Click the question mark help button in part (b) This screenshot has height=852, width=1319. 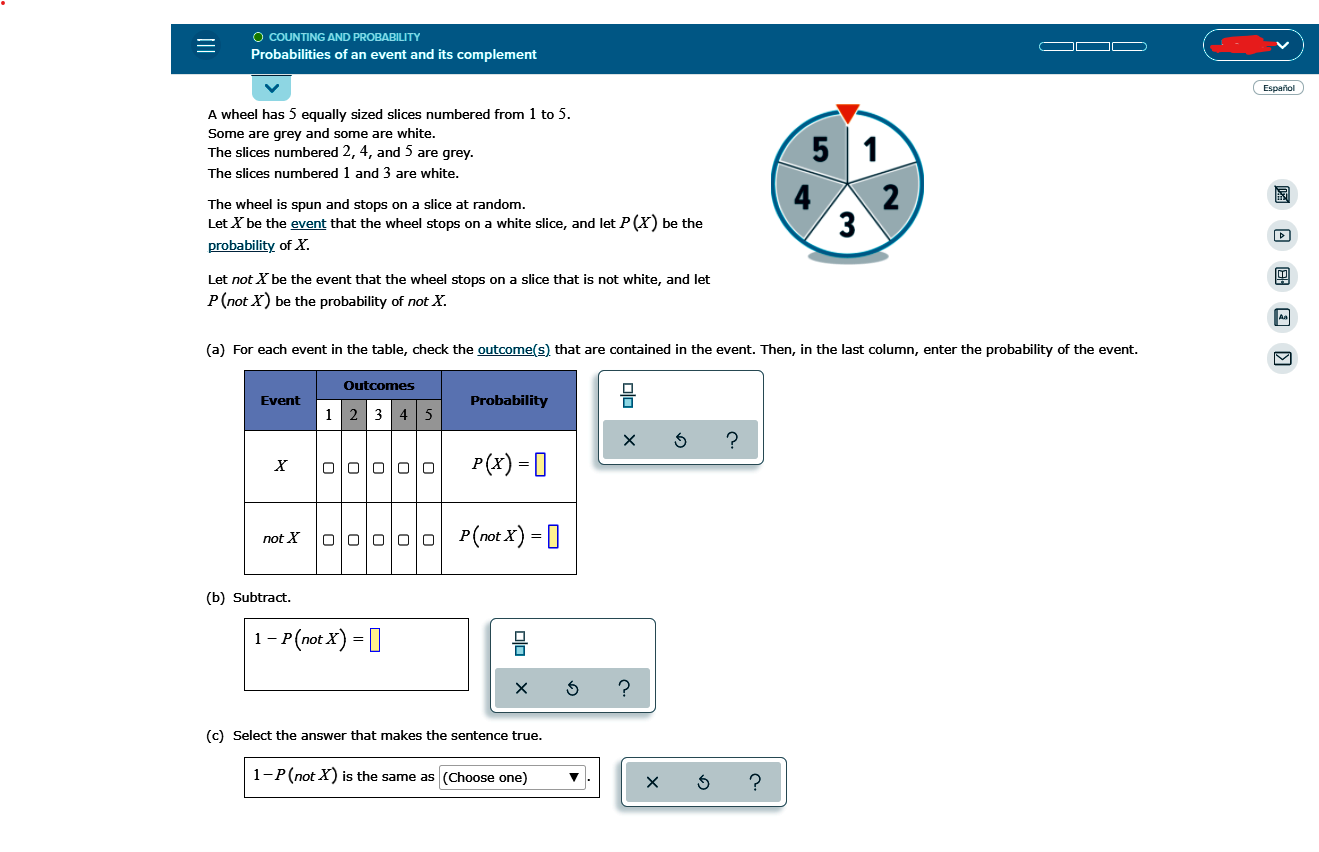point(623,688)
